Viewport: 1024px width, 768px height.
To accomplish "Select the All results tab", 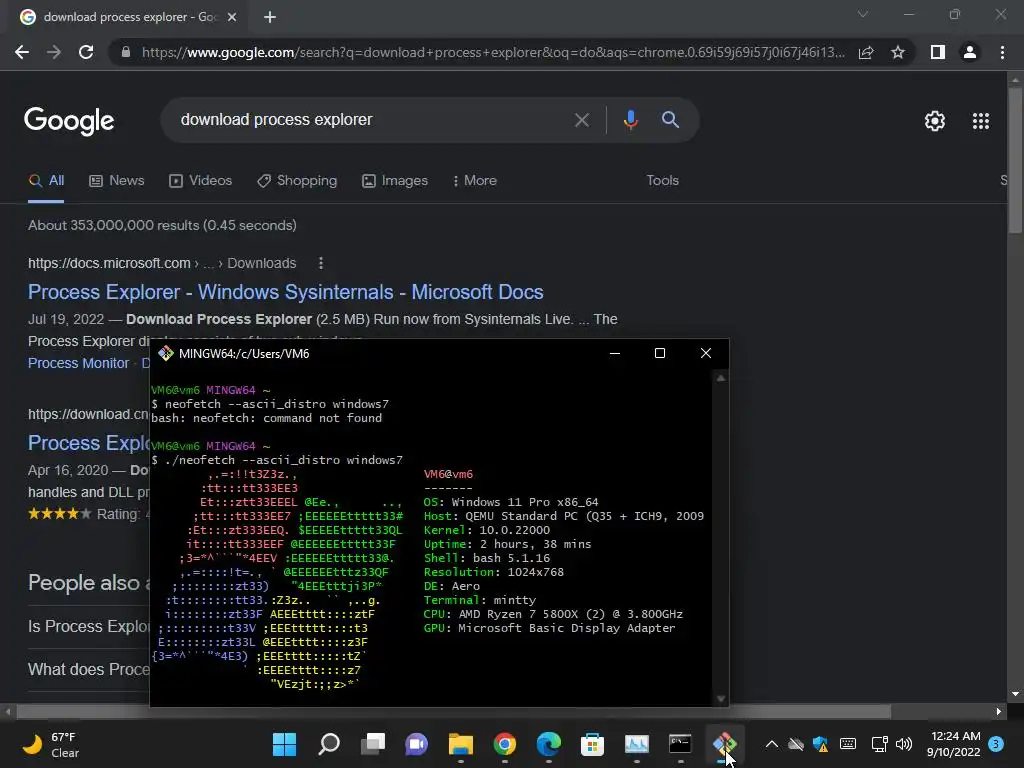I will point(46,180).
